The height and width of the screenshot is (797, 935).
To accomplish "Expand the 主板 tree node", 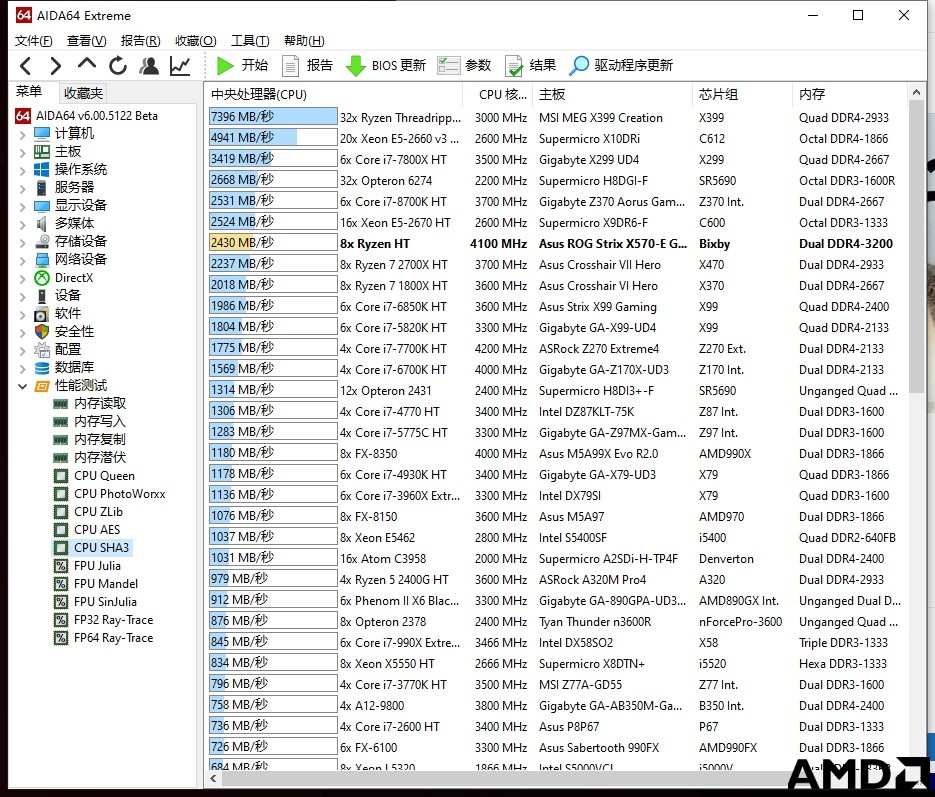I will (x=23, y=153).
